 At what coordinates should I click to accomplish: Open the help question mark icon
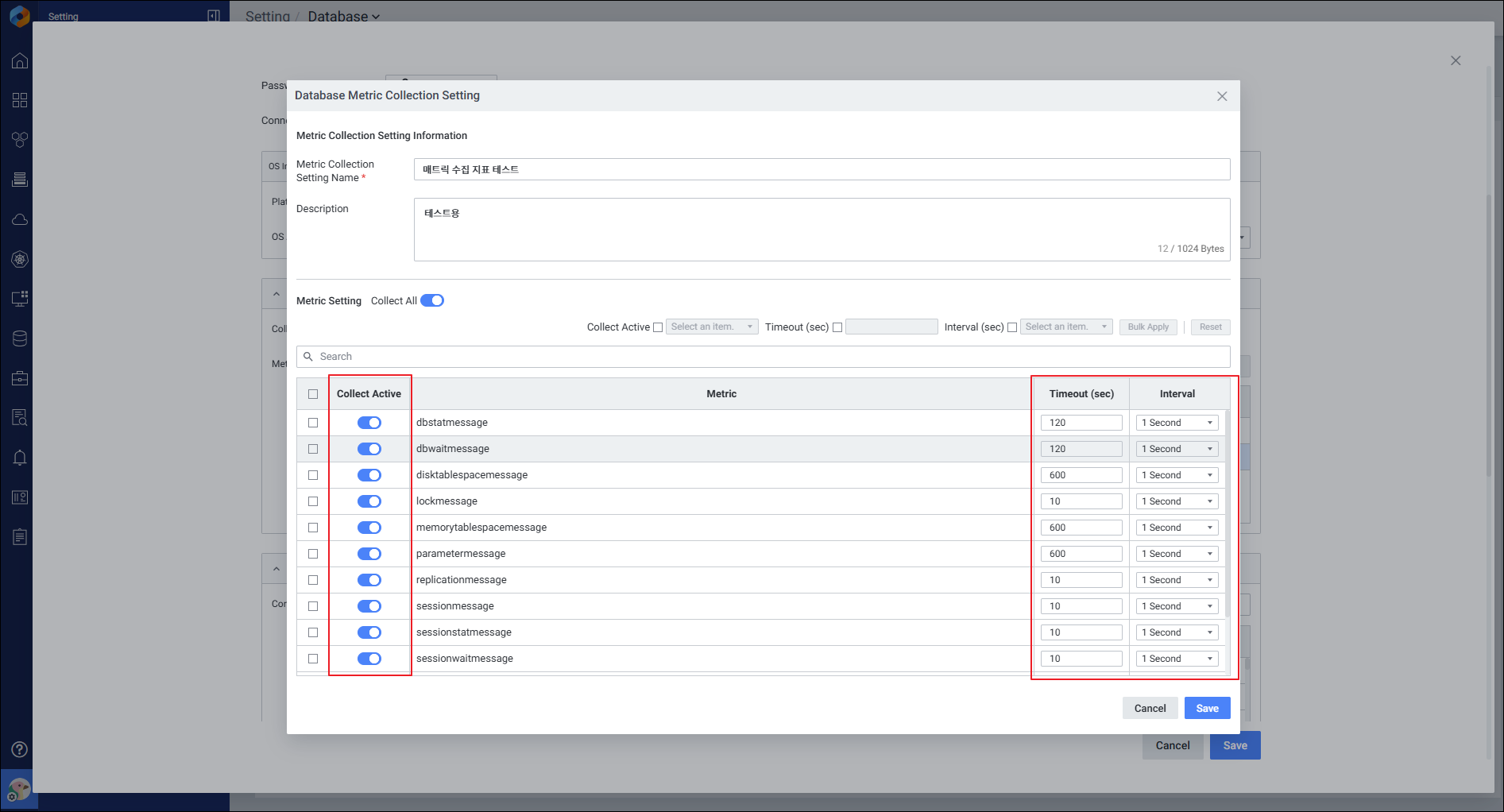point(20,749)
